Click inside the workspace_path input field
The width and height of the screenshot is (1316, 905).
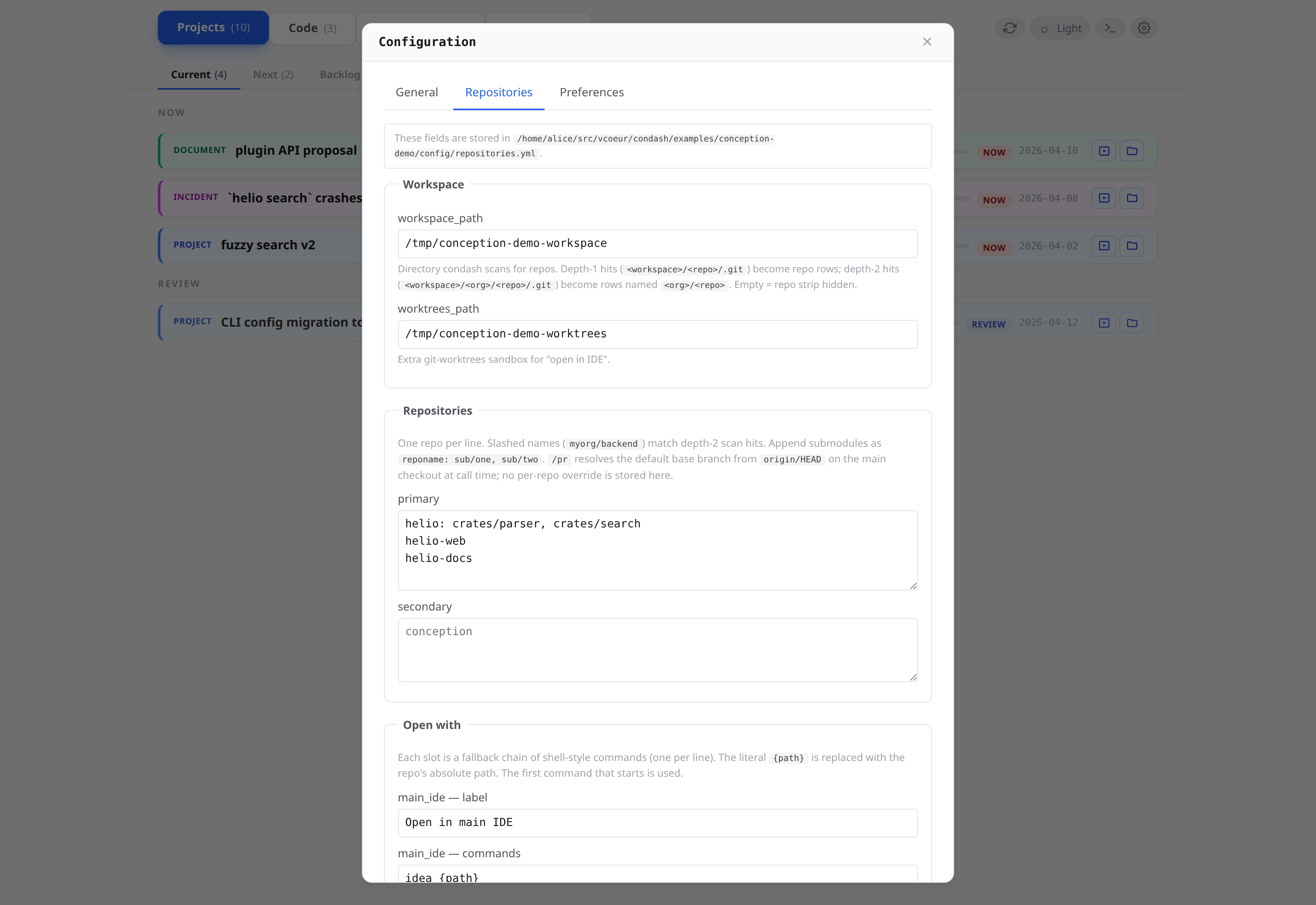point(657,243)
